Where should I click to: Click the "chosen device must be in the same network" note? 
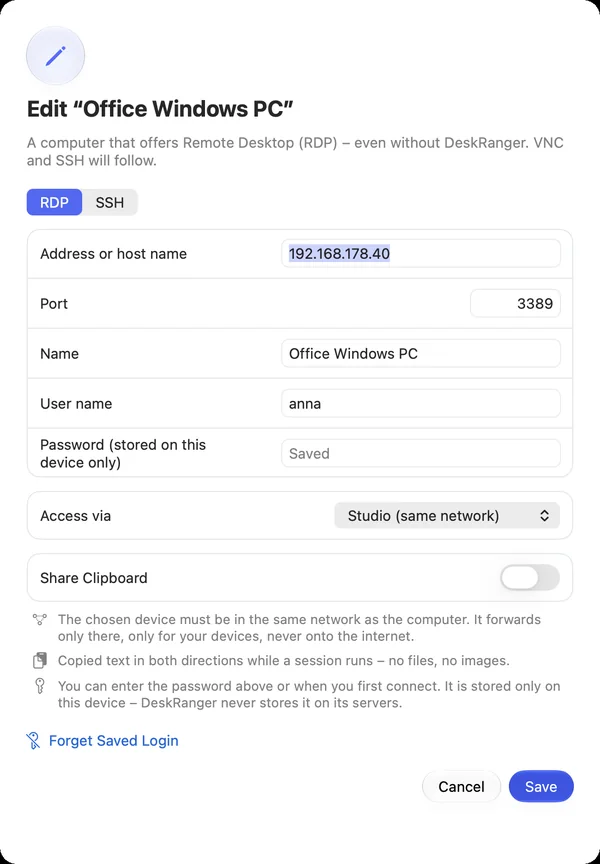(x=299, y=628)
